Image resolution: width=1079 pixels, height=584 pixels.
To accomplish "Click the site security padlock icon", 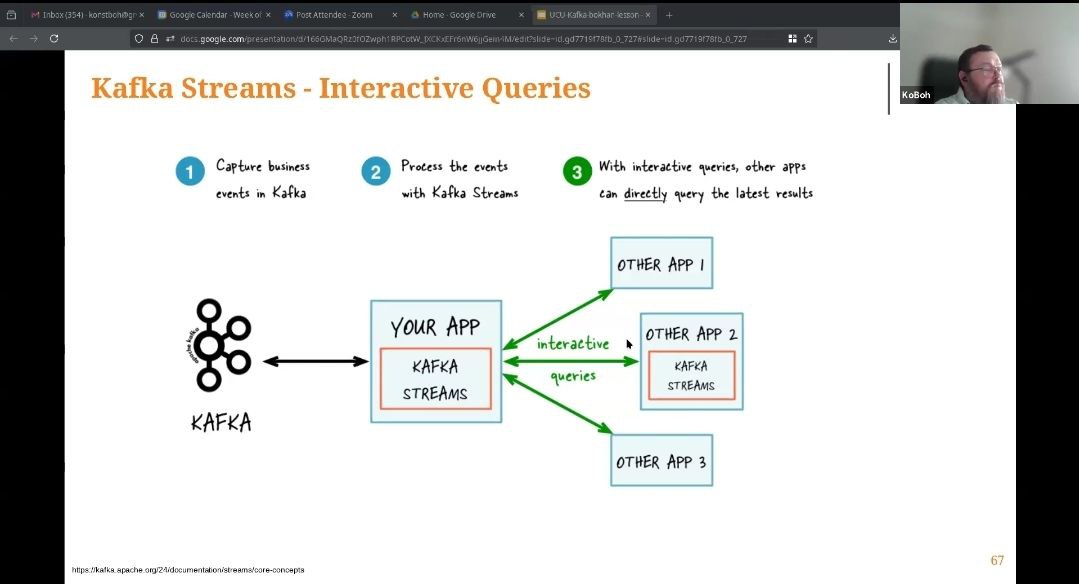I will pyautogui.click(x=154, y=39).
